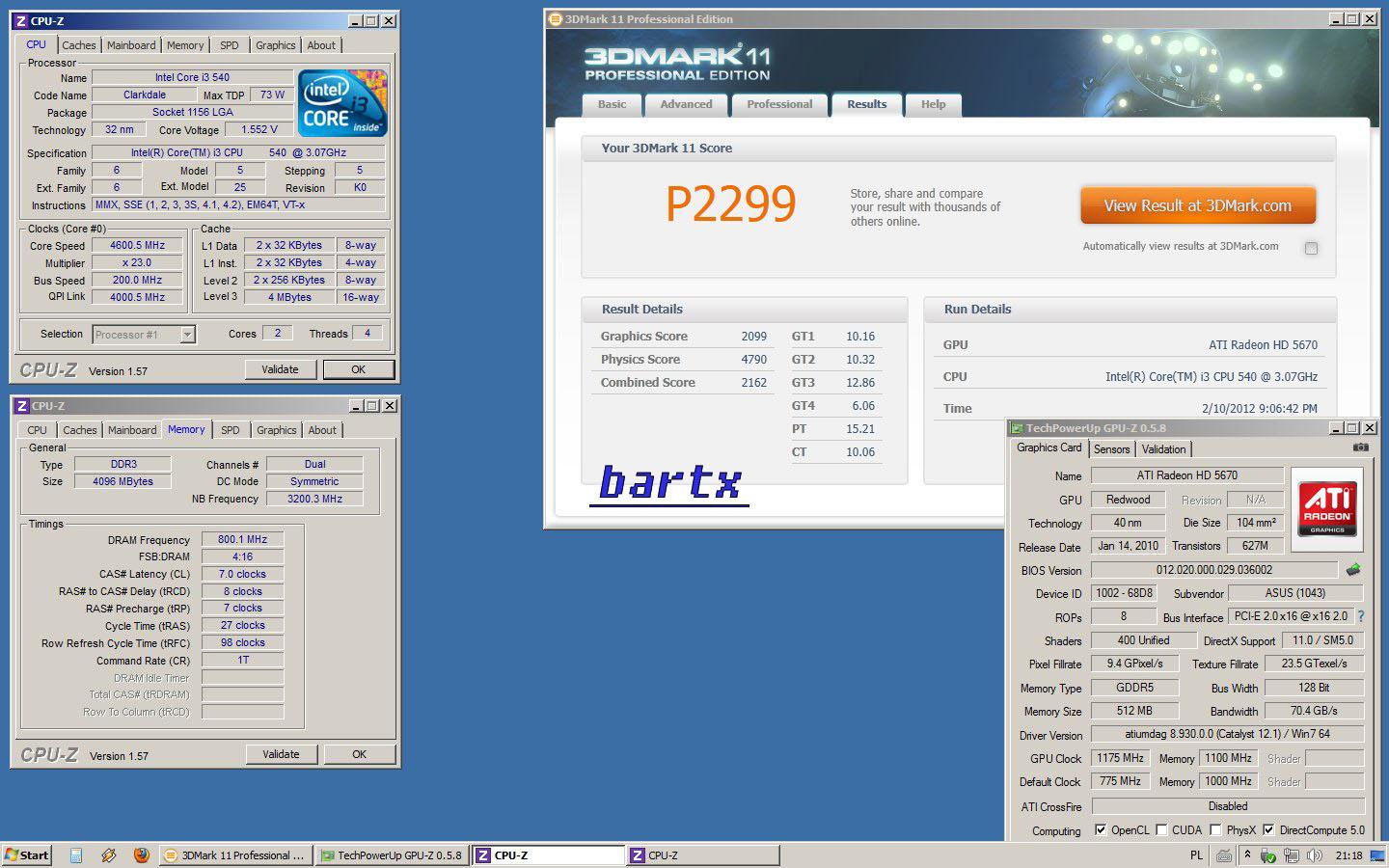
Task: Toggle the OpenCL checkbox in GPU-Z
Action: (1101, 829)
